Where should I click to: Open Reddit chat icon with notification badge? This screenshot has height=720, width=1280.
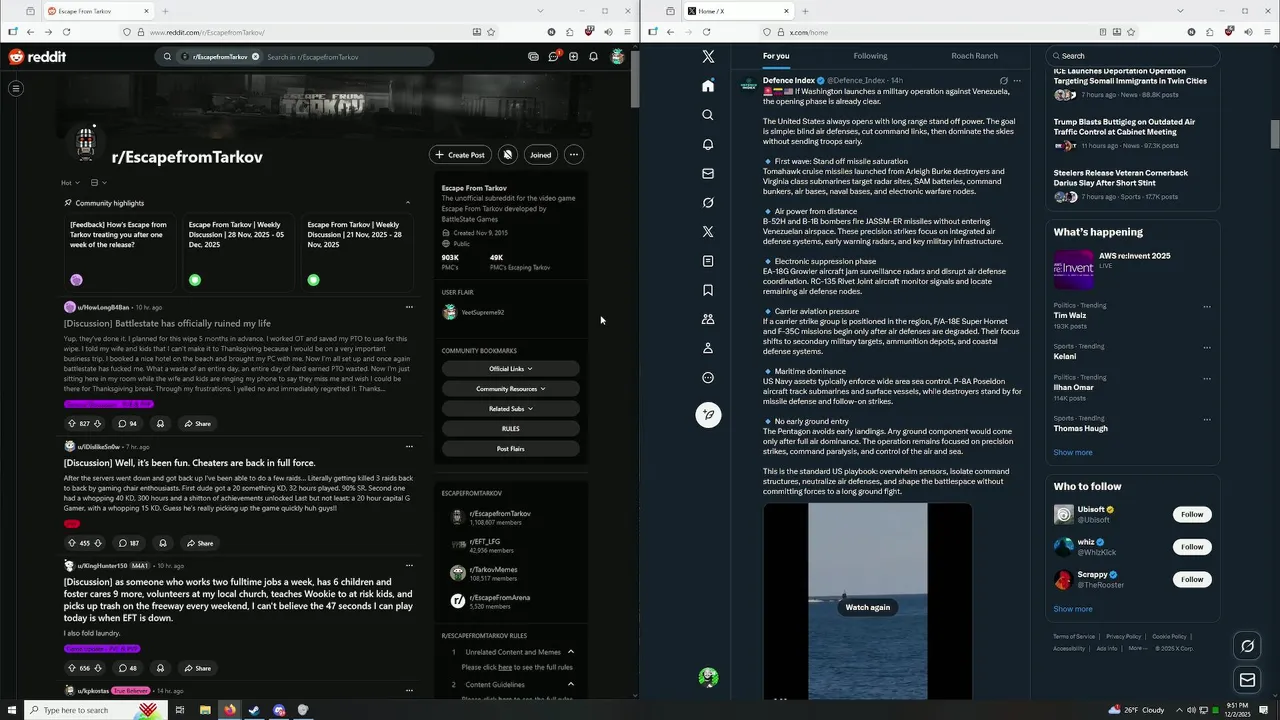tap(553, 57)
